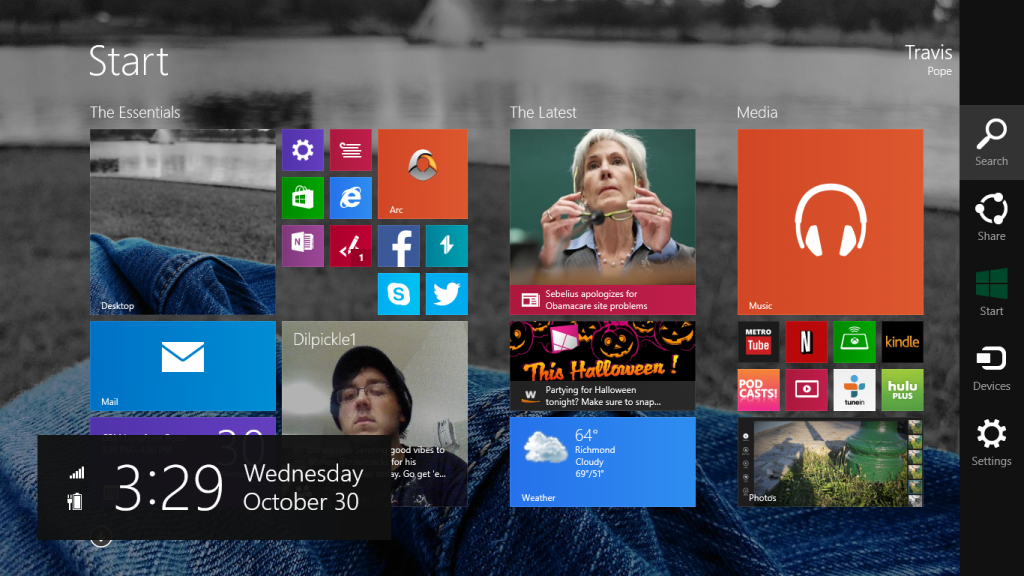The image size is (1024, 576).
Task: Check the Weather tile for Richmond
Action: [602, 462]
